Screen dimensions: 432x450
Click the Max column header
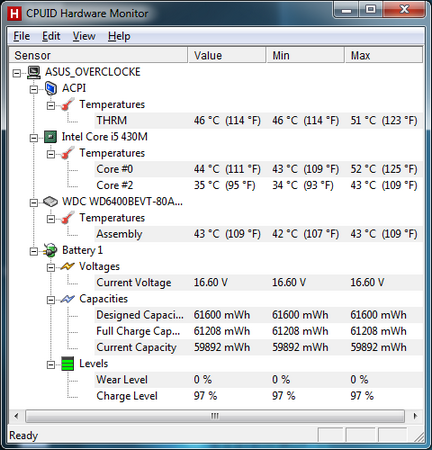383,55
